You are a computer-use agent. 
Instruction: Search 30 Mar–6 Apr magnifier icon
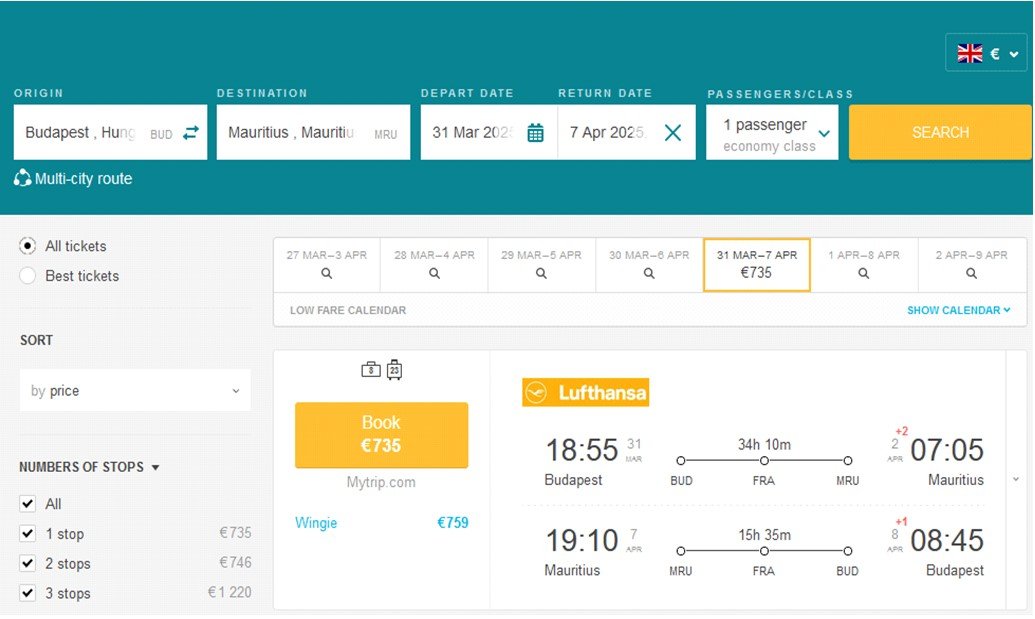(649, 273)
